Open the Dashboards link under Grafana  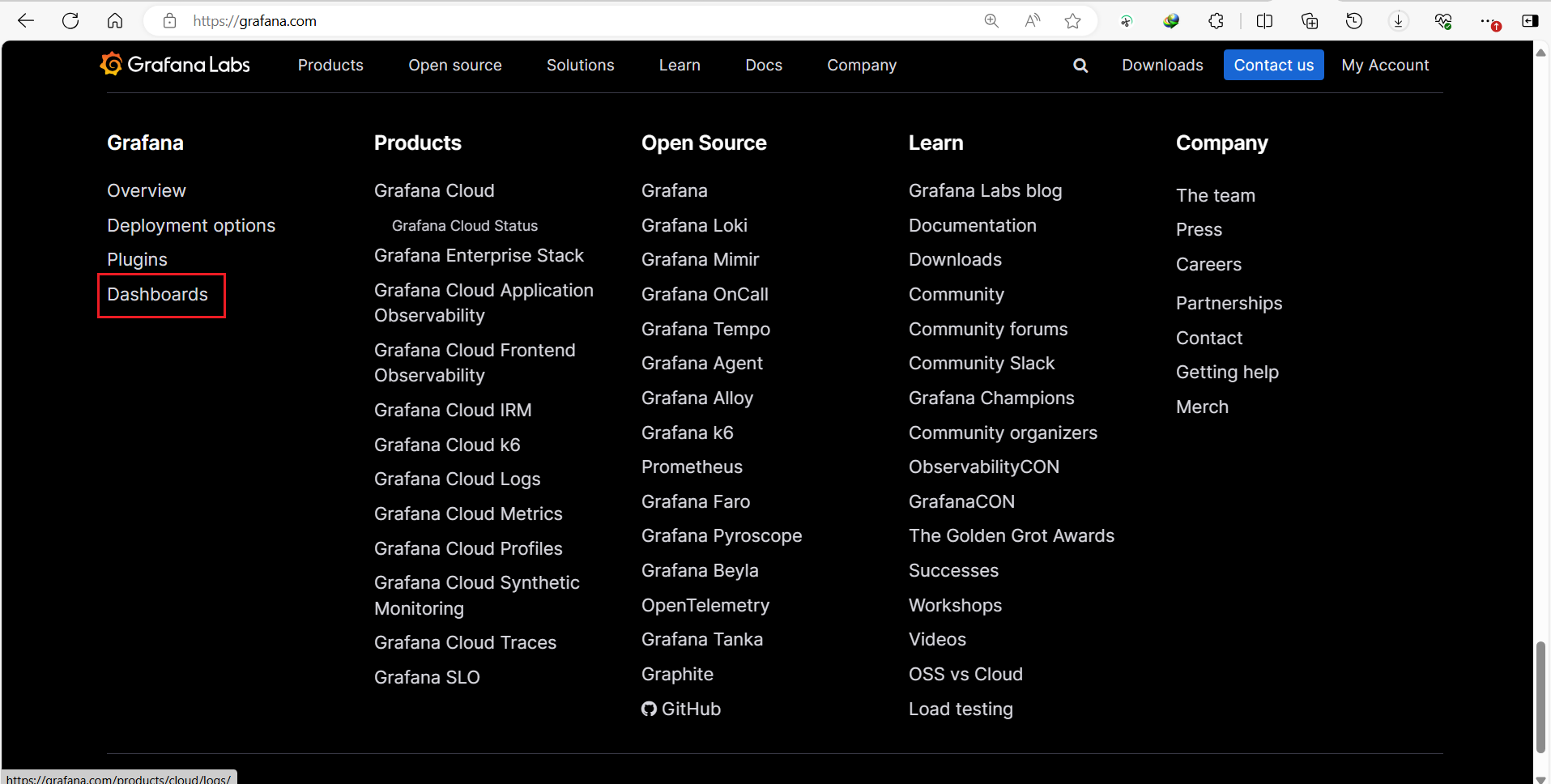coord(158,294)
